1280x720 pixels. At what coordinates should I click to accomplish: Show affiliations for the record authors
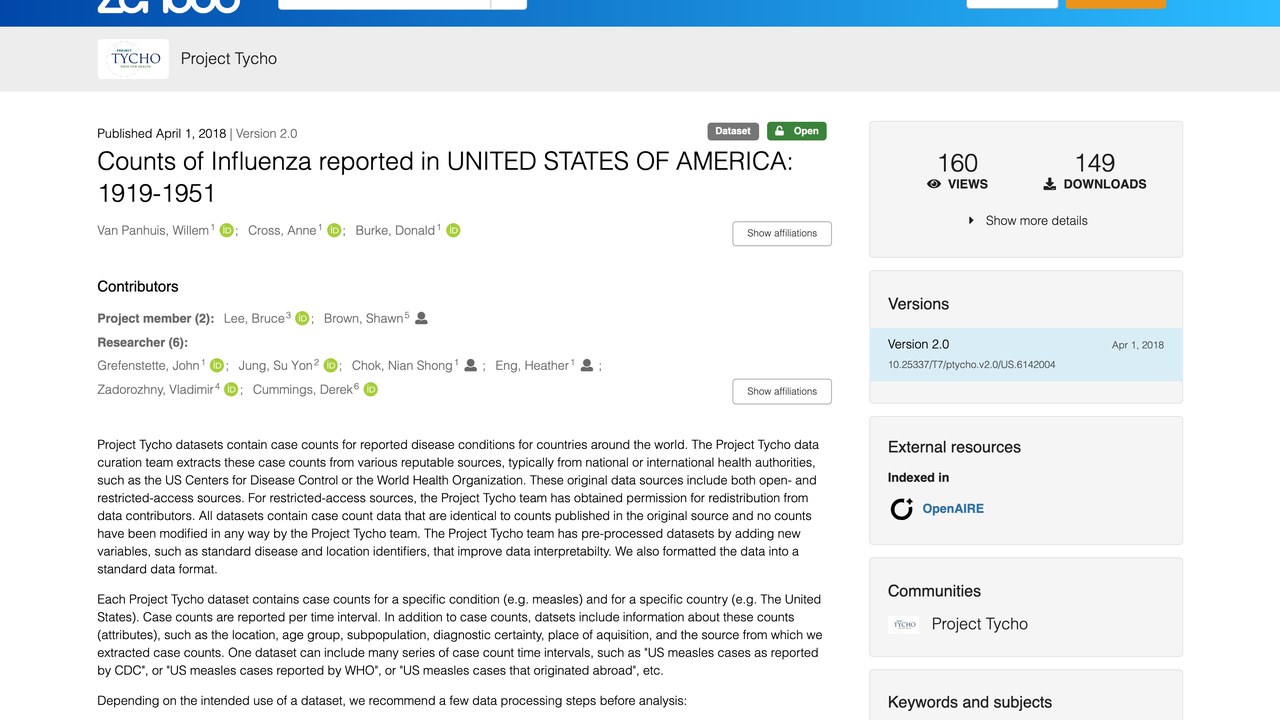782,233
